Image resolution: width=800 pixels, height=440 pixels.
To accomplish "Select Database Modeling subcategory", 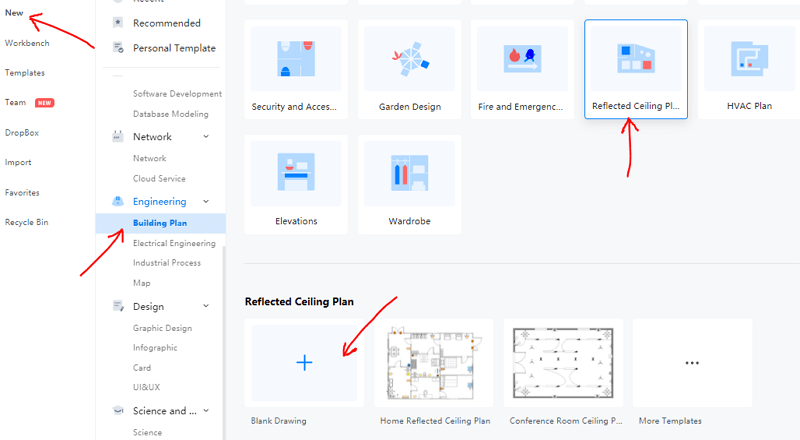I will click(171, 114).
